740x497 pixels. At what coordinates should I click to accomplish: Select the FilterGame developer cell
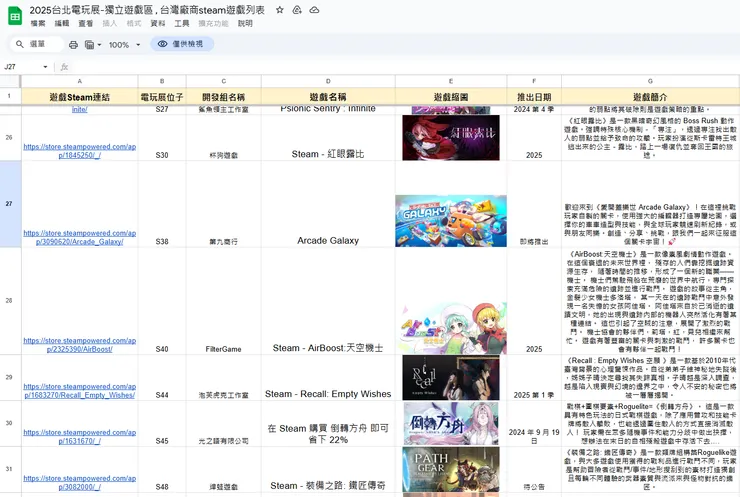coord(224,301)
